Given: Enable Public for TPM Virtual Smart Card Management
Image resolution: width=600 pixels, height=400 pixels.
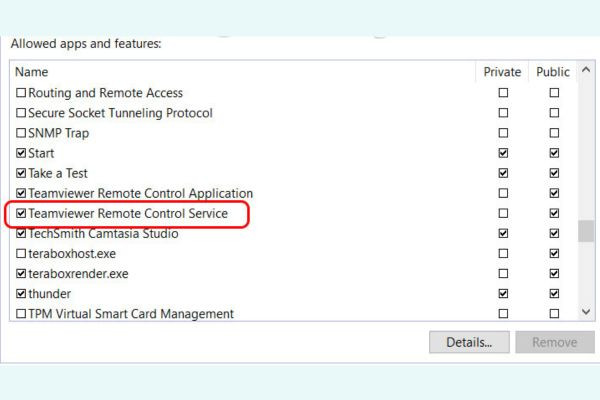Looking at the screenshot, I should tap(554, 314).
